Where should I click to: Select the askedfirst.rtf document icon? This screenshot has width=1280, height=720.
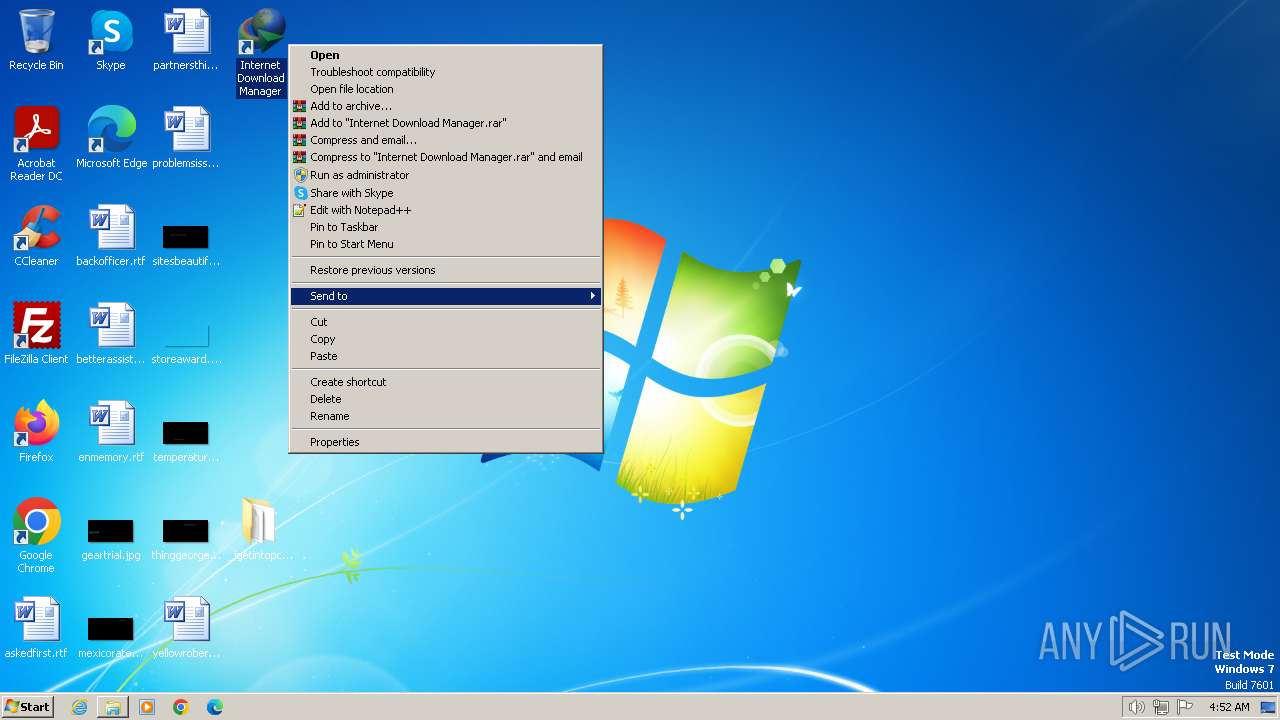coord(36,628)
